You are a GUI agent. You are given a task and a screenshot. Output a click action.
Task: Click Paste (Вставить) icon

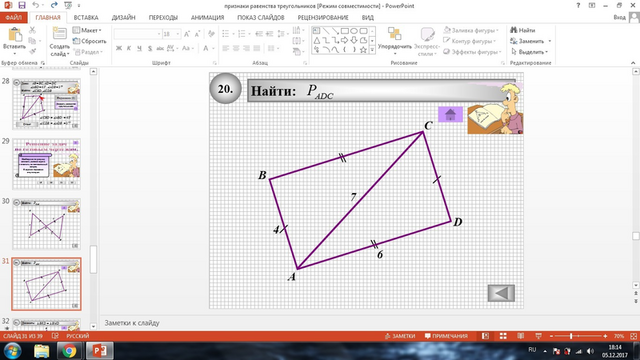click(14, 41)
